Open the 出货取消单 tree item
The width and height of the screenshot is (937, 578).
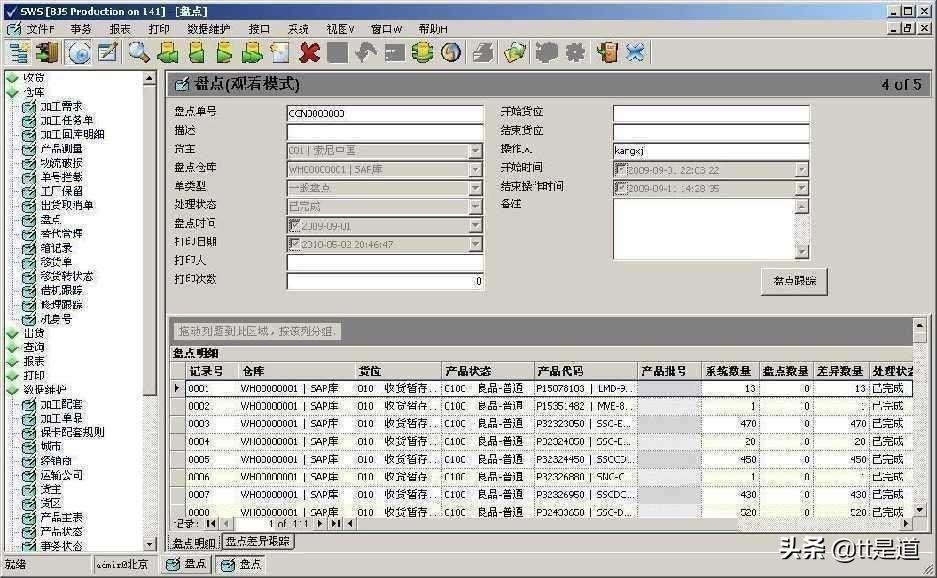point(67,206)
